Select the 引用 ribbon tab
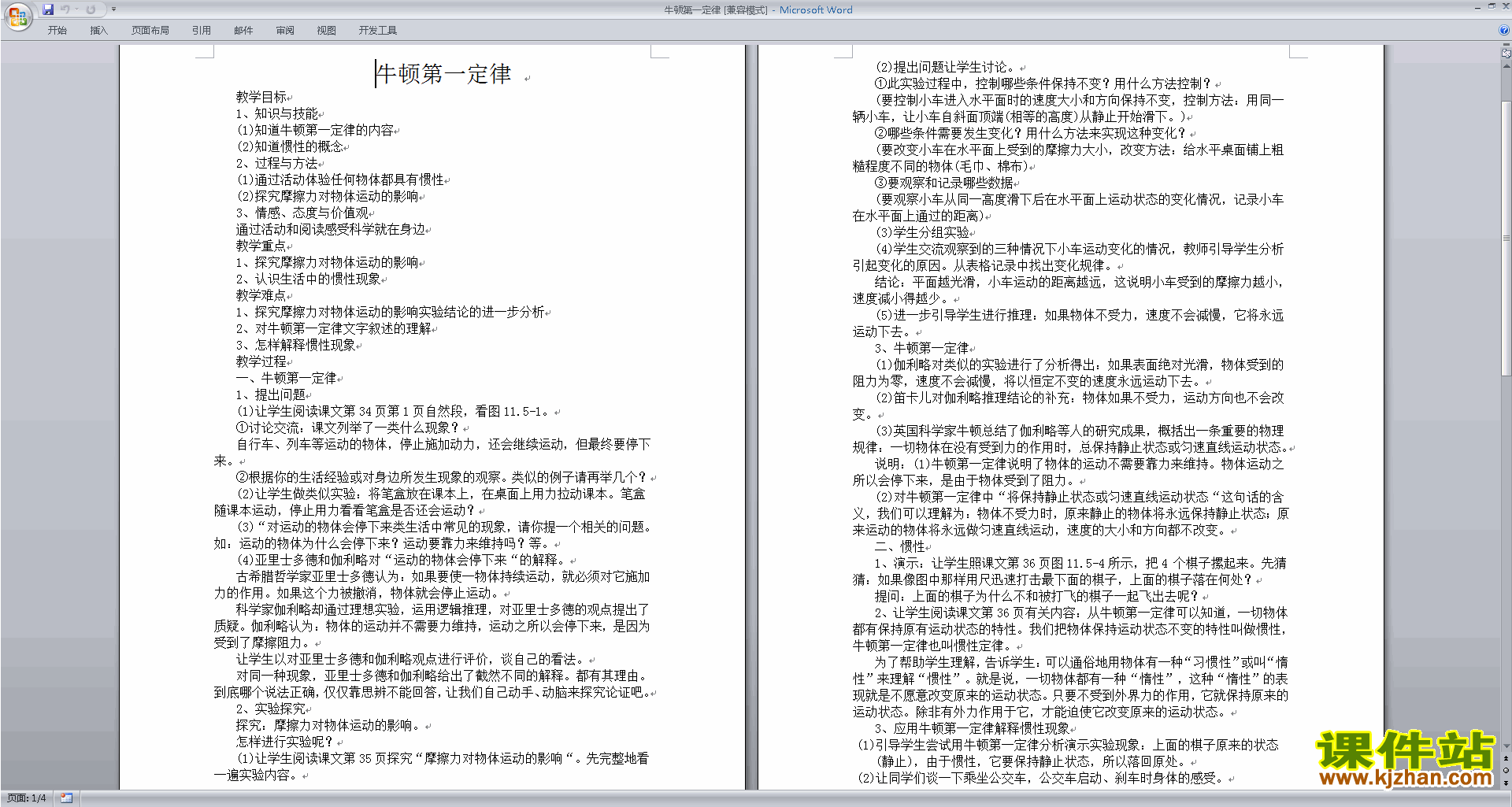This screenshot has height=807, width=1512. coord(202,31)
